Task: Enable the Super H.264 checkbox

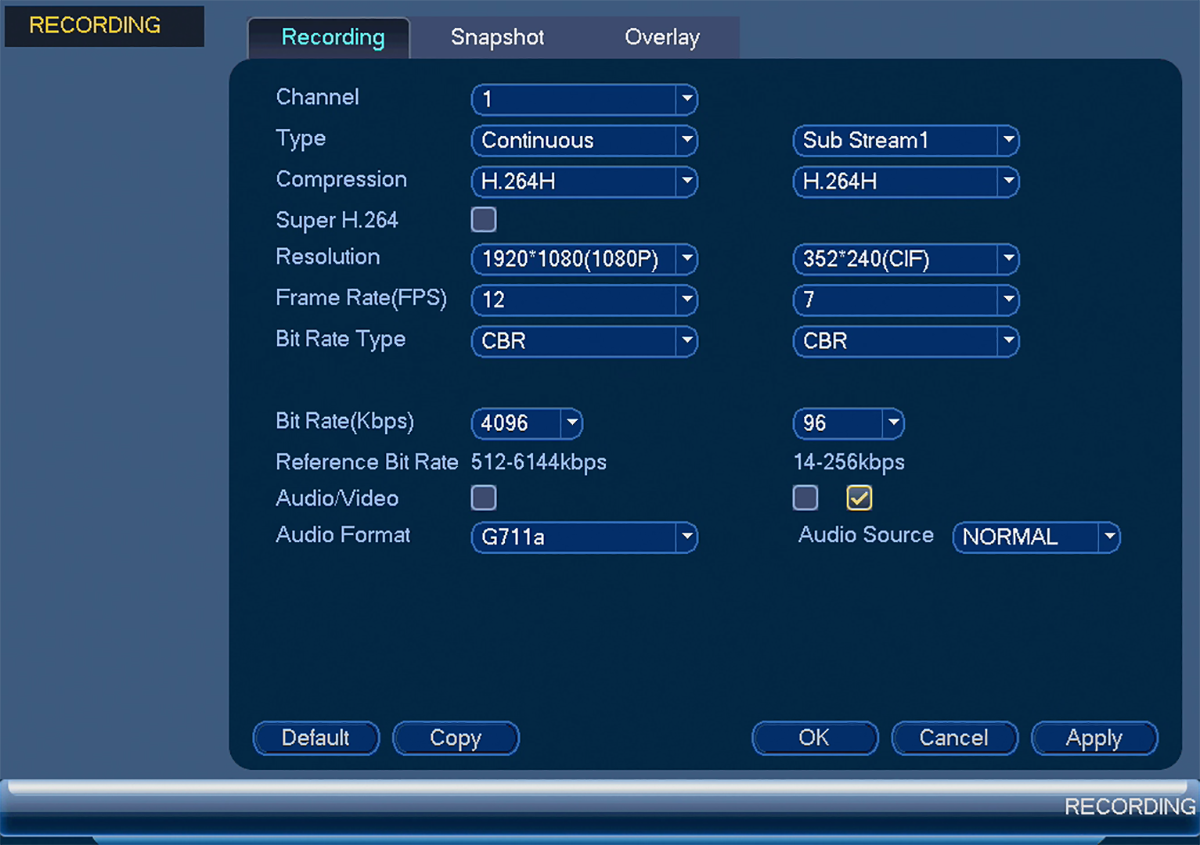Action: [x=484, y=220]
